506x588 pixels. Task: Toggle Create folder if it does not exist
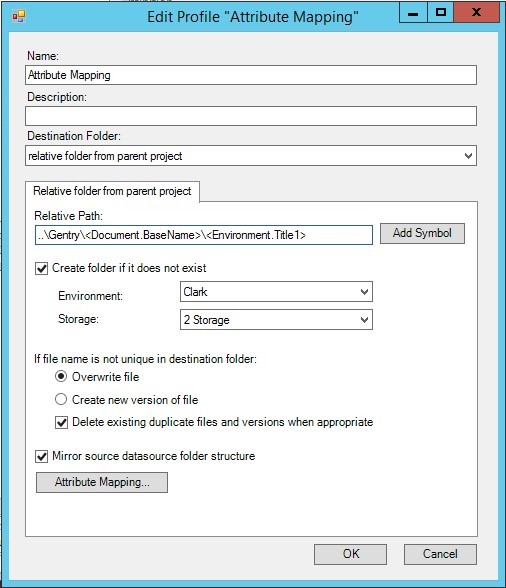pyautogui.click(x=41, y=268)
